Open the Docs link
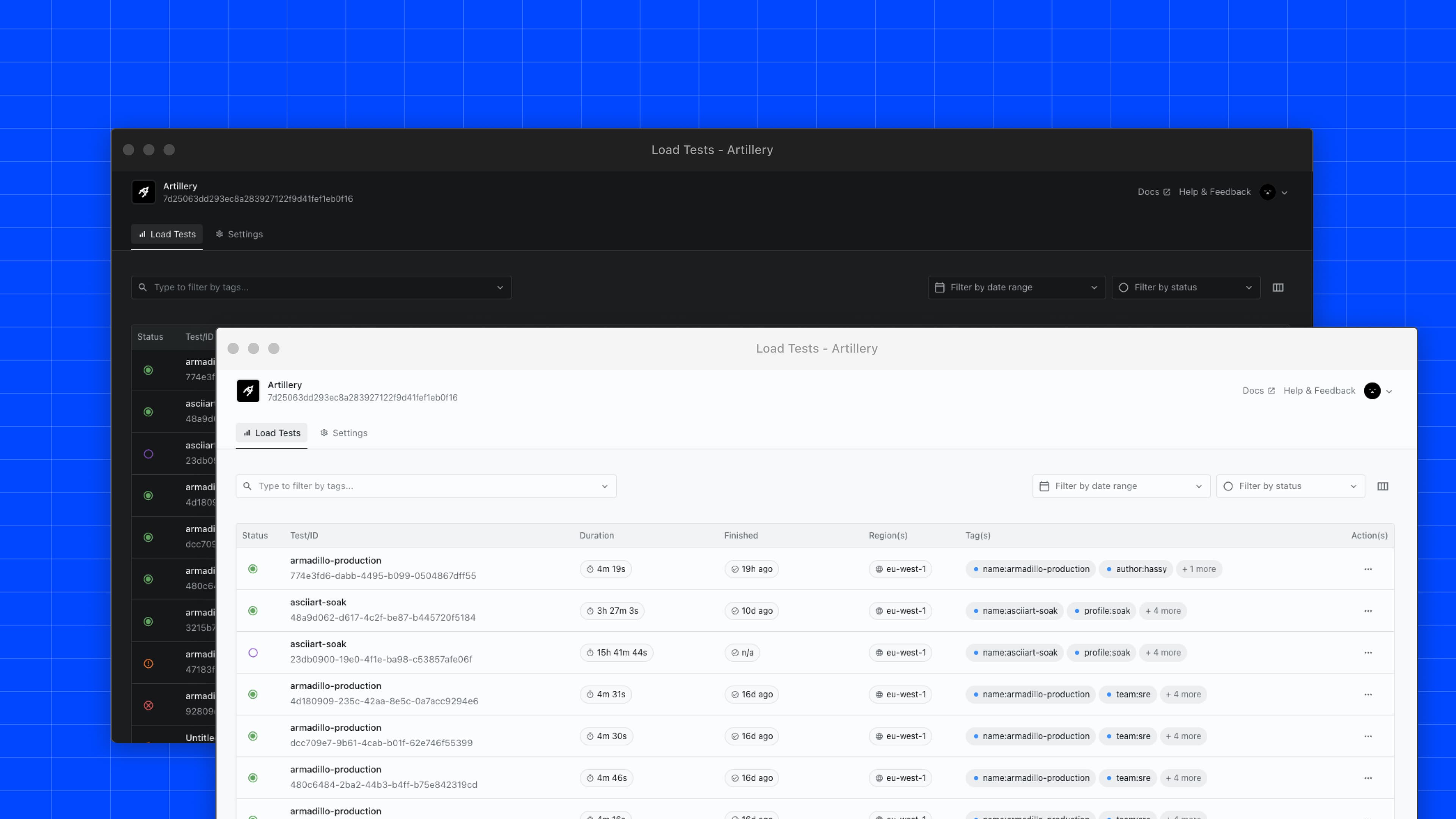This screenshot has width=1456, height=819. [1254, 391]
